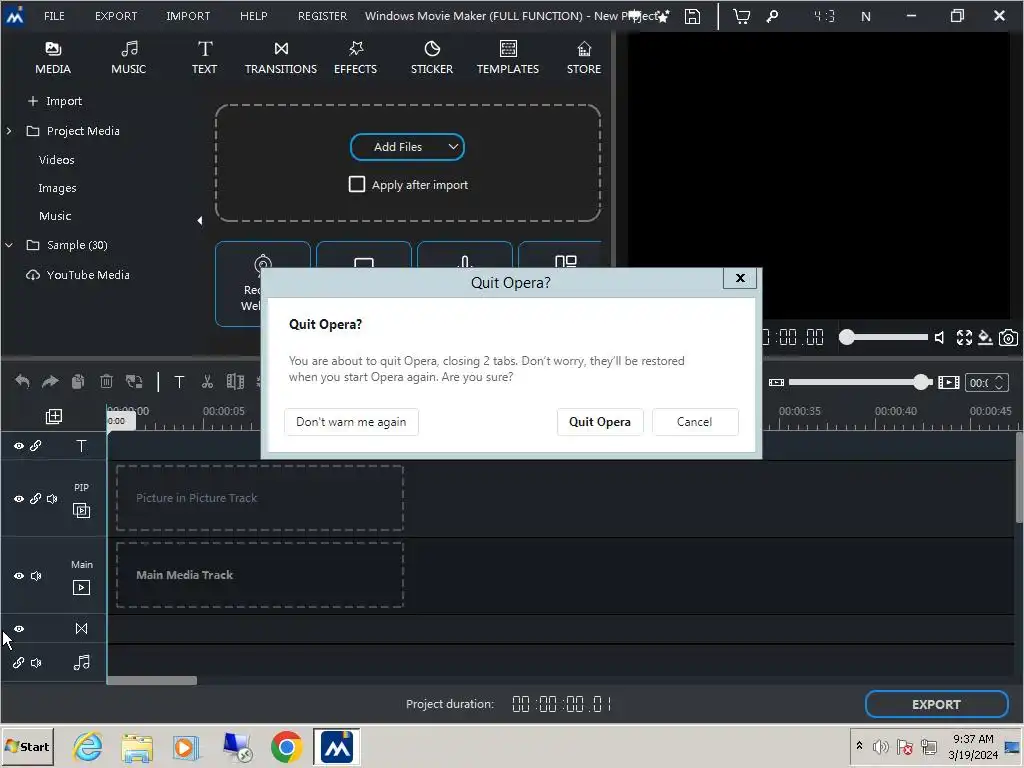This screenshot has width=1024, height=768.
Task: Enable Apply after import checkbox
Action: tap(357, 185)
